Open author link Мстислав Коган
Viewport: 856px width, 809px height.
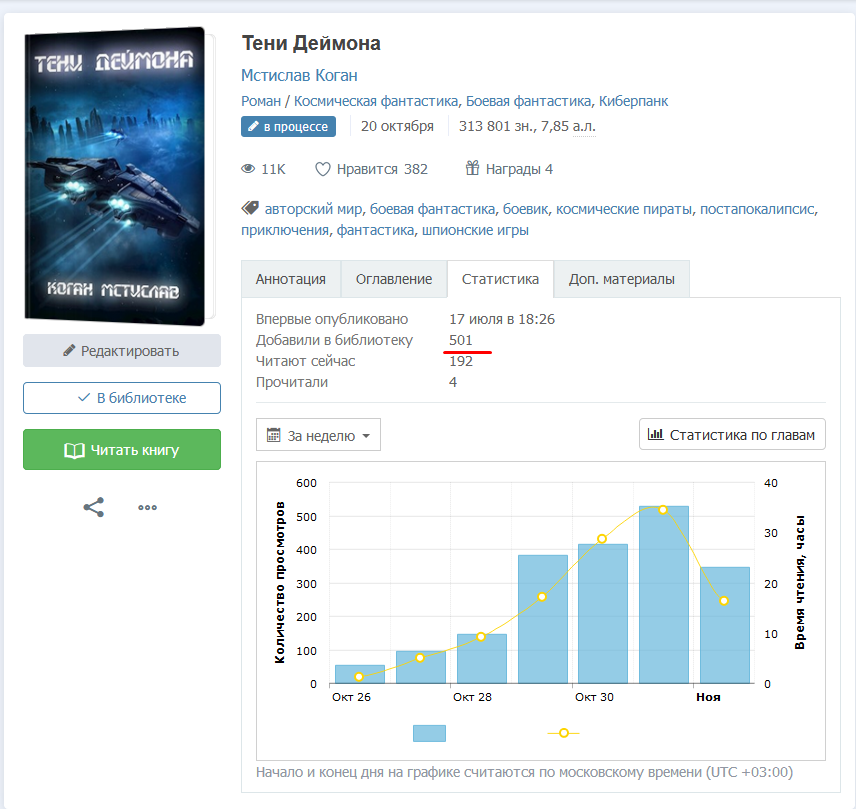pos(299,75)
